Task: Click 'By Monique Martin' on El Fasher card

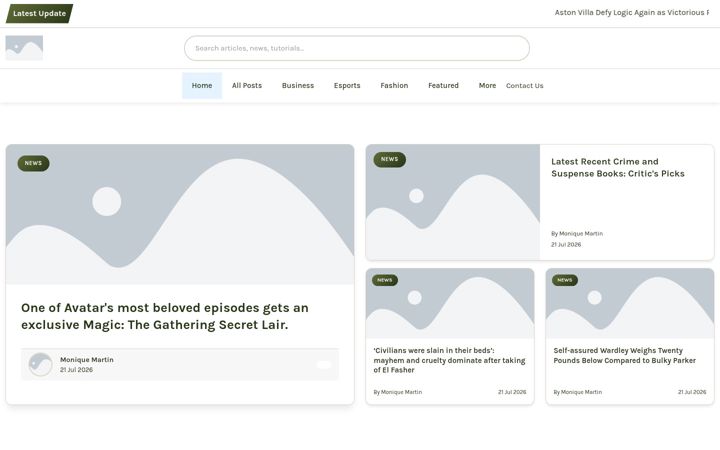Action: (398, 392)
